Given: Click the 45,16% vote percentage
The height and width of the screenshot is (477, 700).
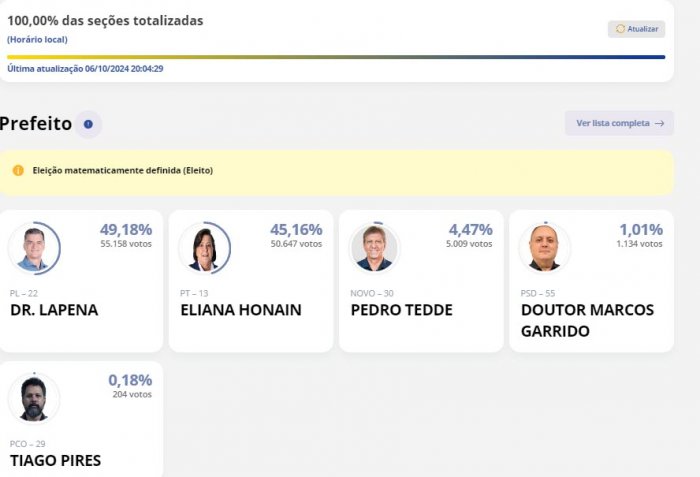Looking at the screenshot, I should click(295, 229).
